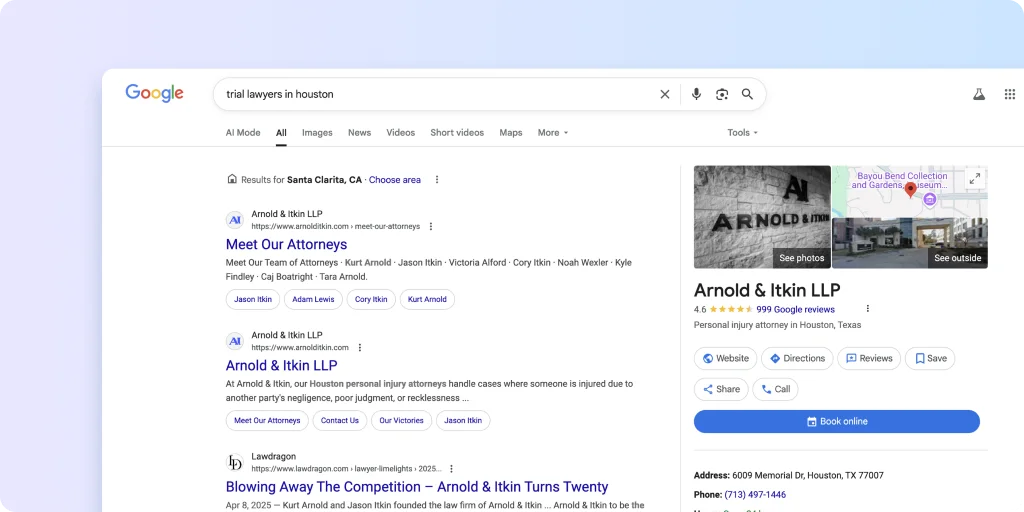Click the Adam Lewis sitelink chip
The height and width of the screenshot is (512, 1024).
[313, 299]
